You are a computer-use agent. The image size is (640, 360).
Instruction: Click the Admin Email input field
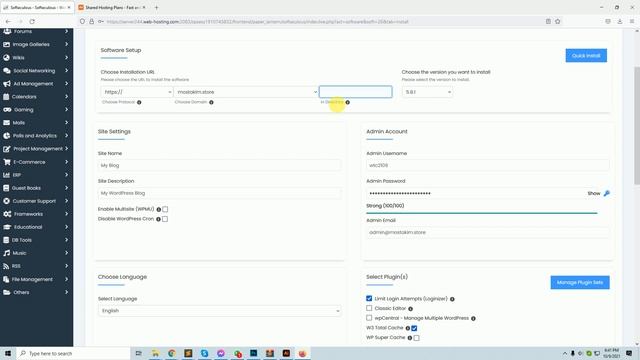pyautogui.click(x=488, y=232)
